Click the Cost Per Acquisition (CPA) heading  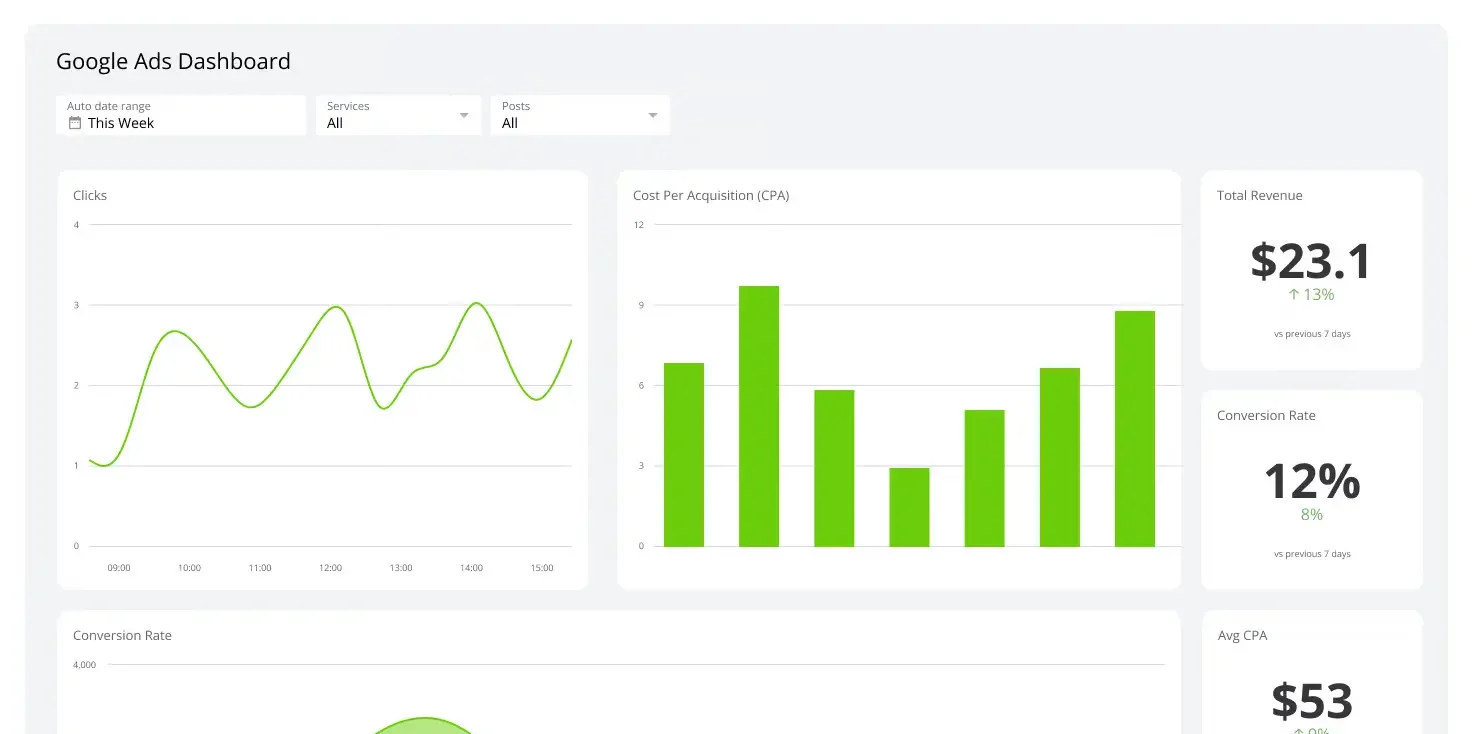pos(711,196)
